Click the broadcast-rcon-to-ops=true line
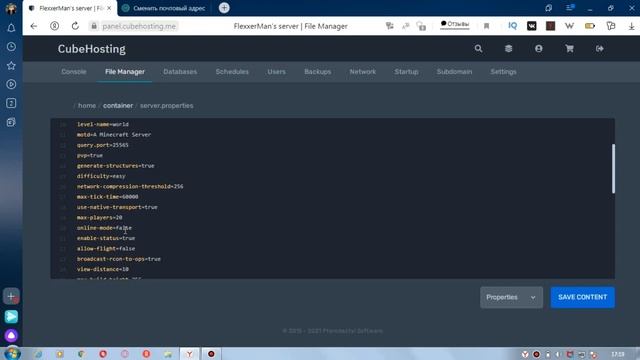Viewport: 640px width, 360px height. pyautogui.click(x=119, y=259)
